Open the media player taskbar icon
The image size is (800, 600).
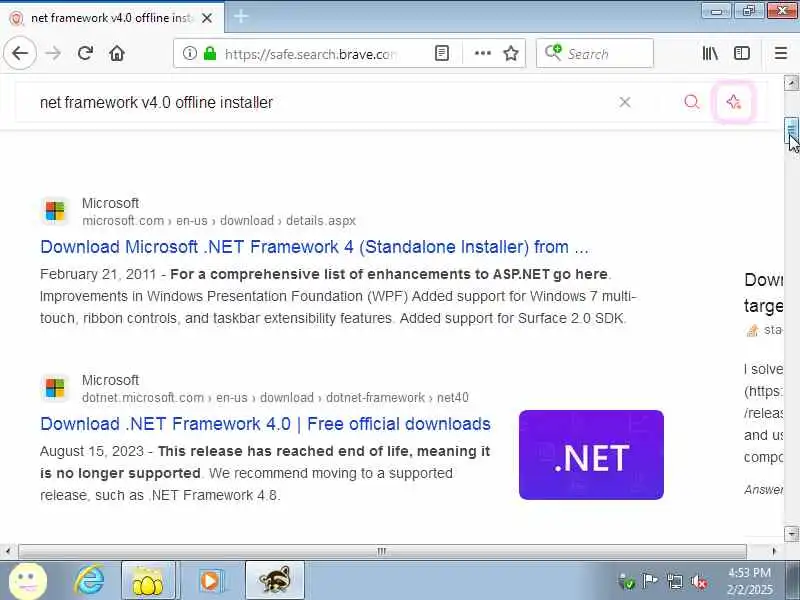tap(210, 581)
